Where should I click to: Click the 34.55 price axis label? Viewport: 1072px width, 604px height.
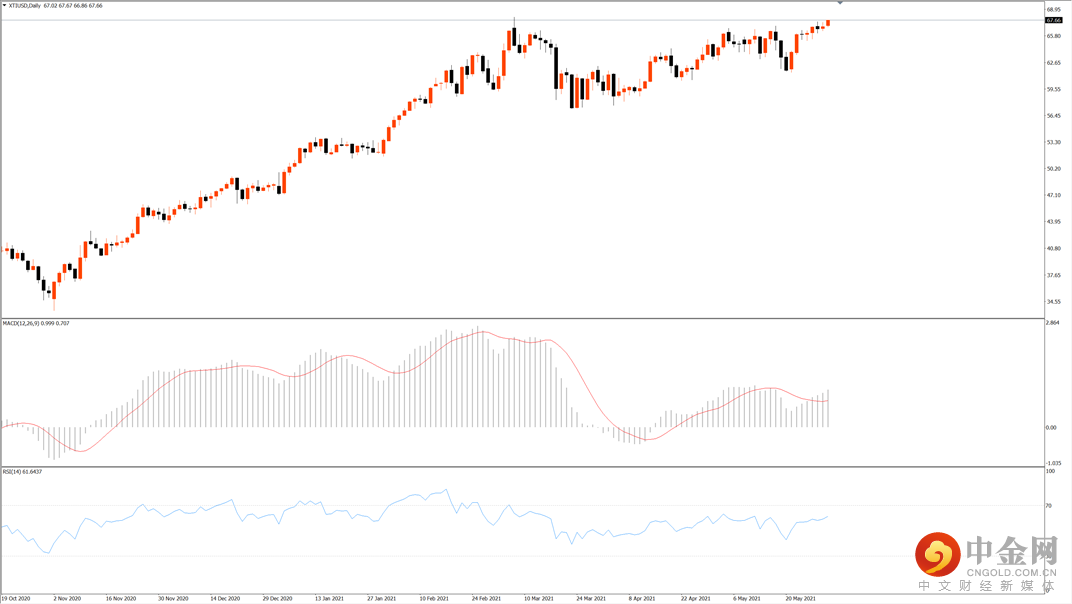pos(1054,301)
